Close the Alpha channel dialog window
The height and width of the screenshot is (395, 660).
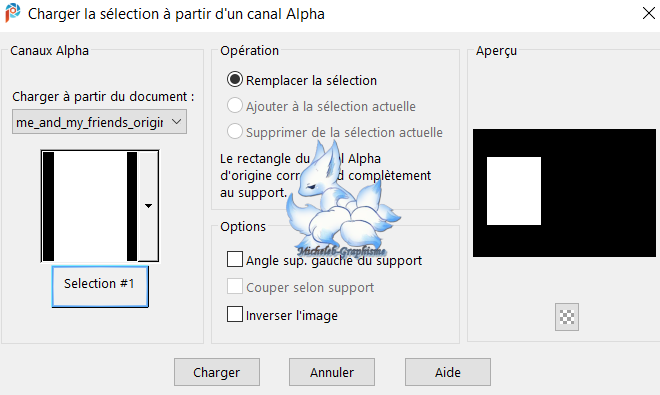point(649,13)
